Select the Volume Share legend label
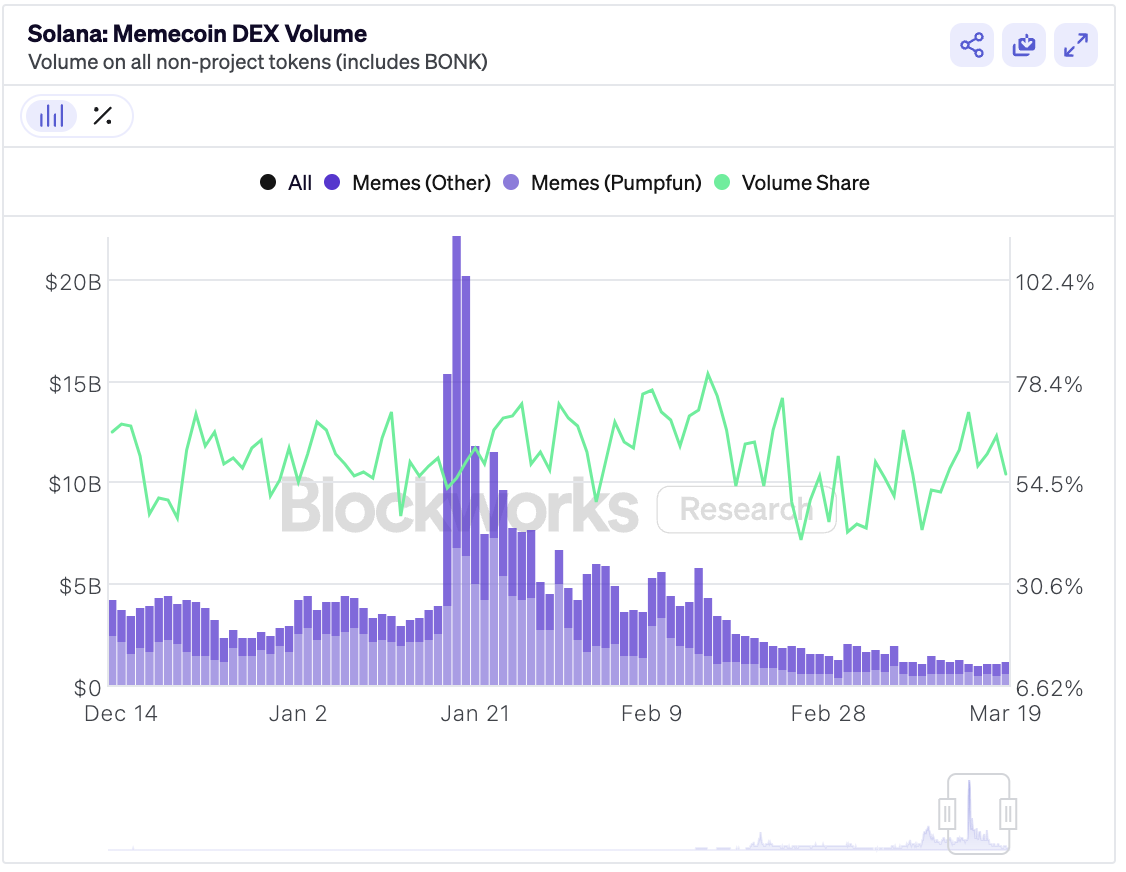Screen dimensions: 1126x872 tap(805, 182)
